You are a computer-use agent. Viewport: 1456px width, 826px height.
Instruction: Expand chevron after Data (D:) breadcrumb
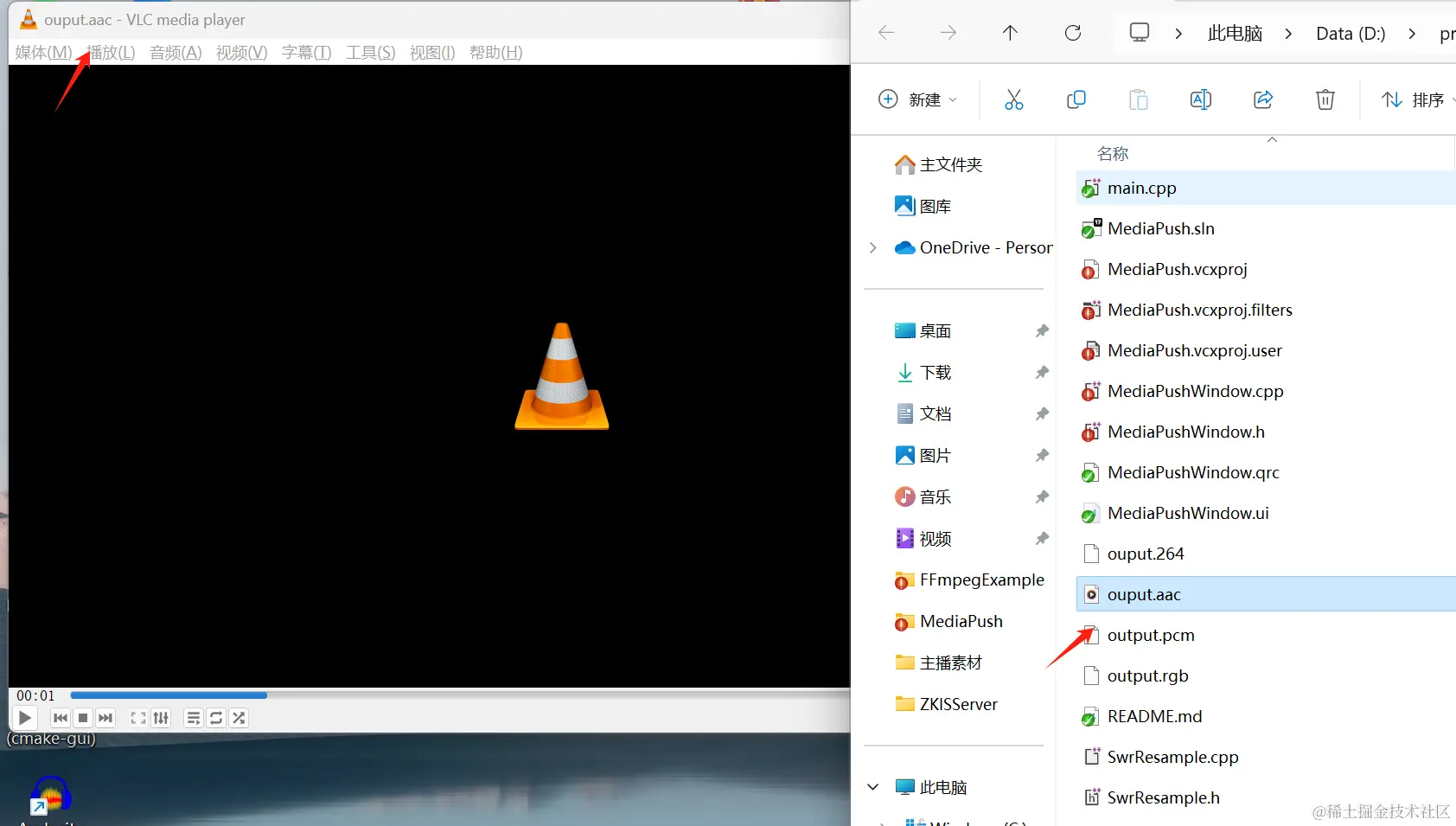tap(1412, 34)
